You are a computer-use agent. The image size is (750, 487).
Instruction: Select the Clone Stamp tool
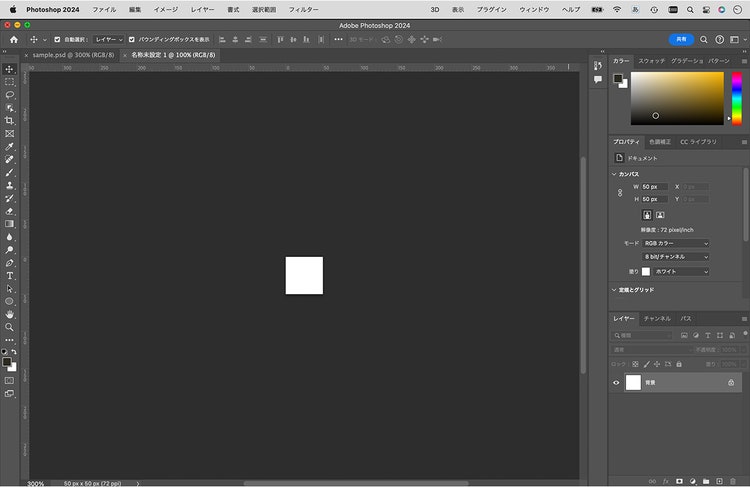(9, 186)
